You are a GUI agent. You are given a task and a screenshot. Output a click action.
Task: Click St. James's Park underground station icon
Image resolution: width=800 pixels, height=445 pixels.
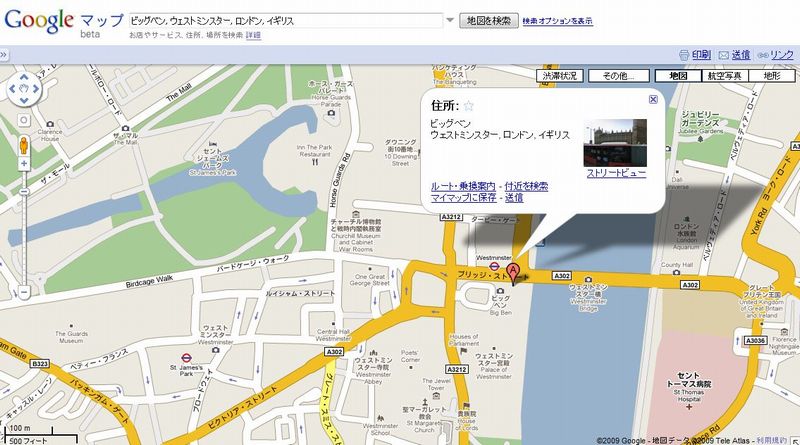pyautogui.click(x=186, y=358)
